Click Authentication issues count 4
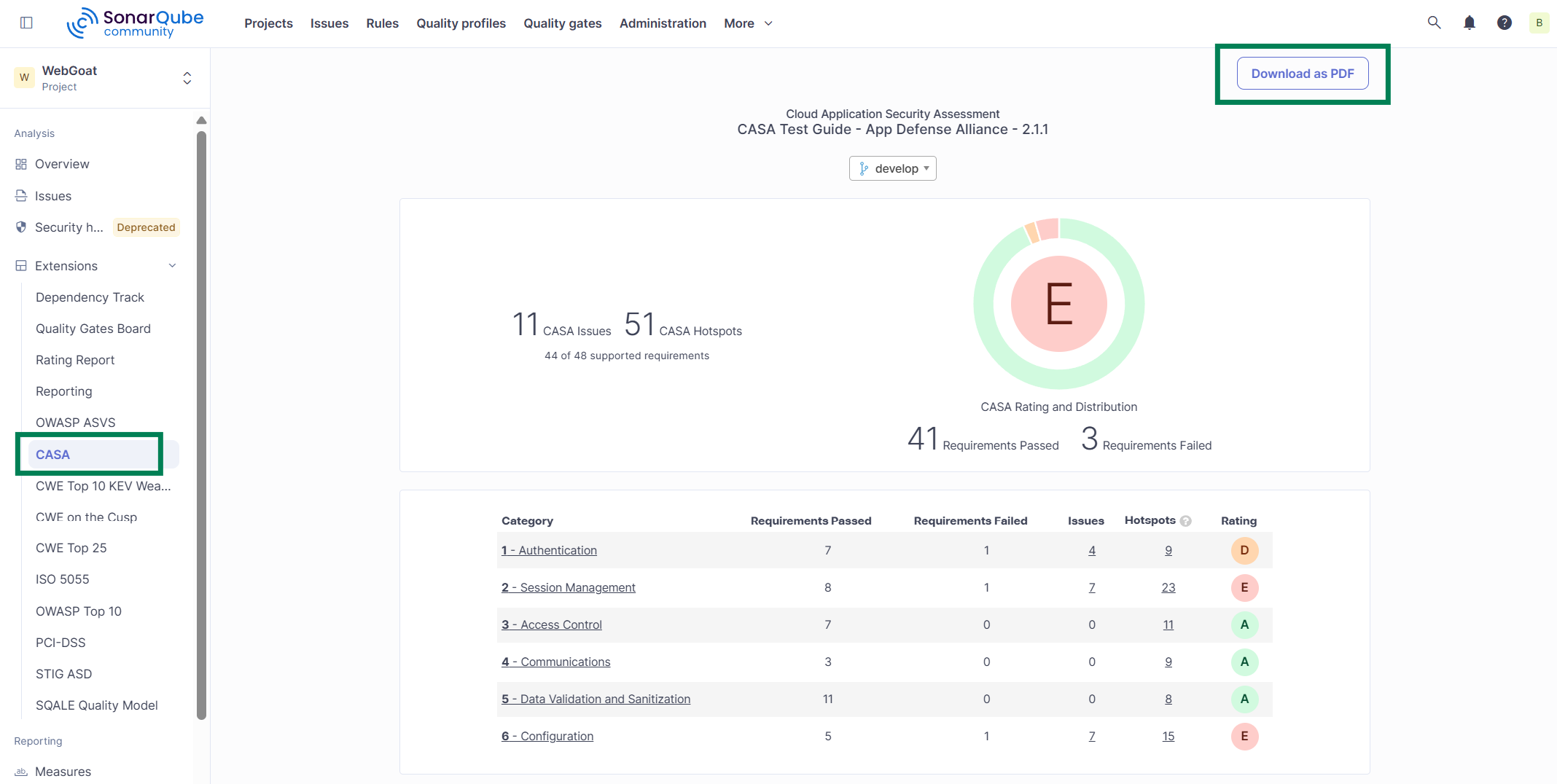The image size is (1557, 784). click(x=1092, y=550)
